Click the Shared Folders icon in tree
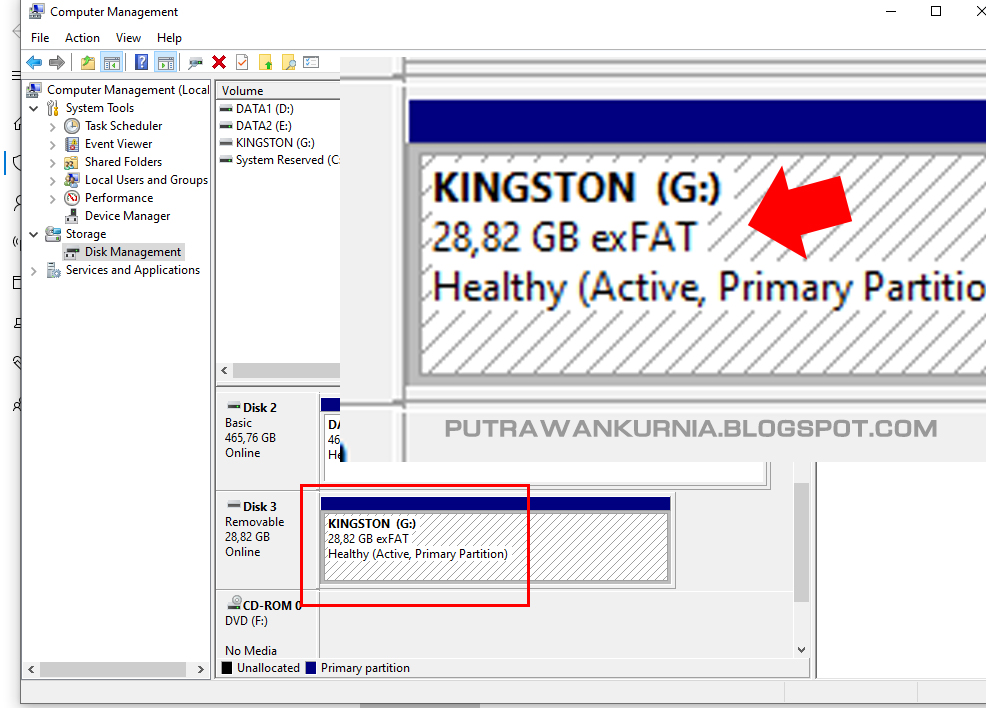The width and height of the screenshot is (986, 708). pyautogui.click(x=72, y=162)
